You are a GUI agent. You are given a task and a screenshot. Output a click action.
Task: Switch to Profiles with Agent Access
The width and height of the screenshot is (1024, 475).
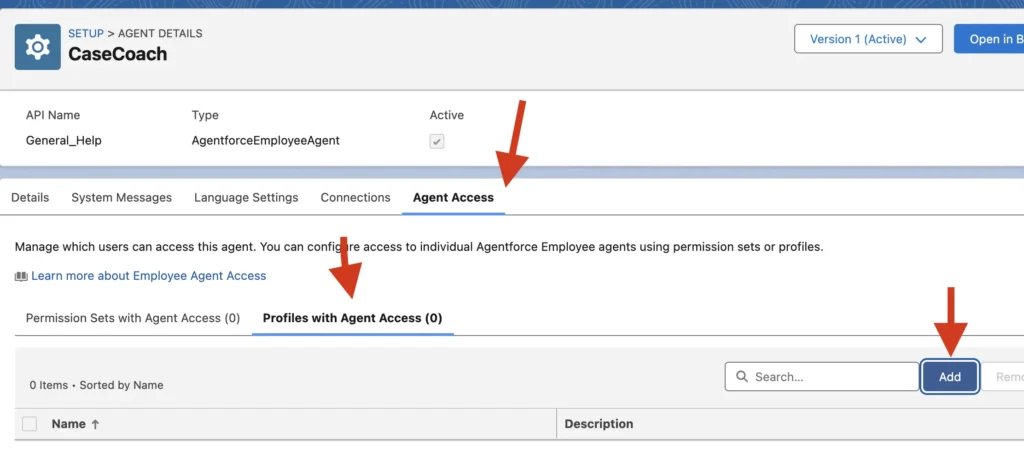click(x=352, y=318)
